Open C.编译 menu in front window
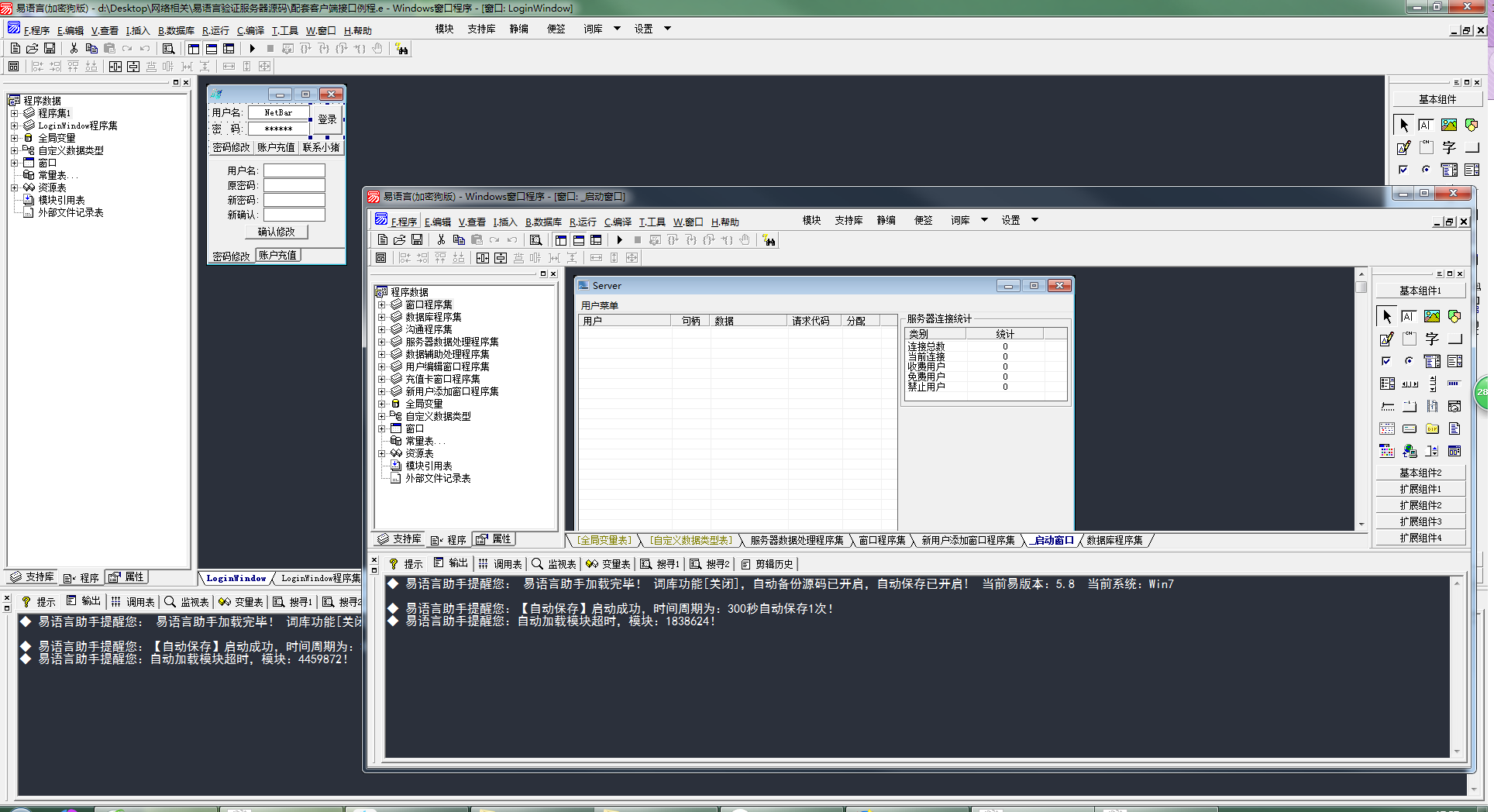 click(x=618, y=222)
